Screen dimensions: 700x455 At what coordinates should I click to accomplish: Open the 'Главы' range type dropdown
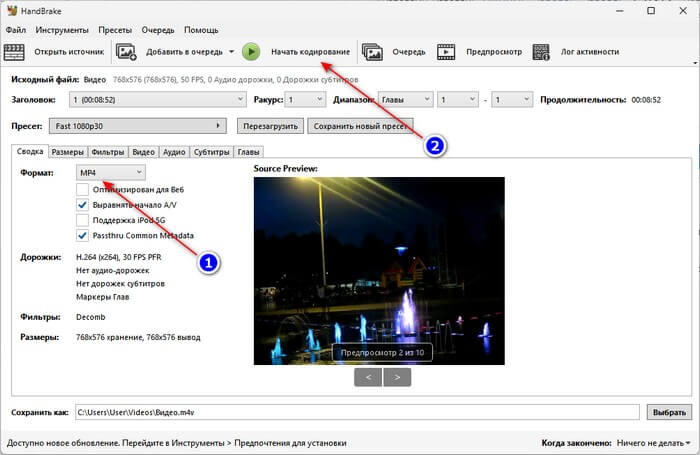click(405, 100)
